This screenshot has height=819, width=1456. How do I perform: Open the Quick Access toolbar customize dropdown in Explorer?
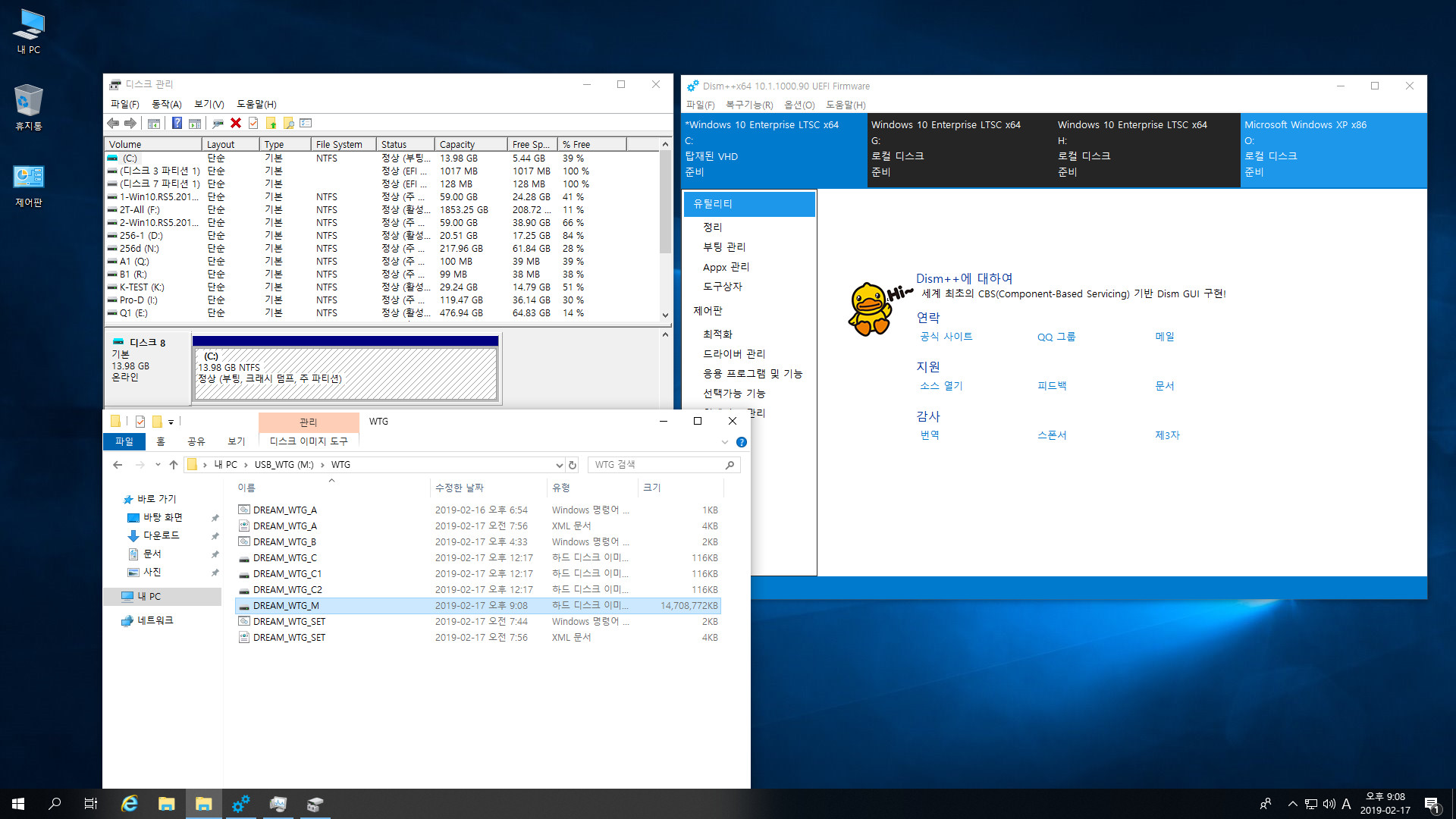tap(171, 422)
